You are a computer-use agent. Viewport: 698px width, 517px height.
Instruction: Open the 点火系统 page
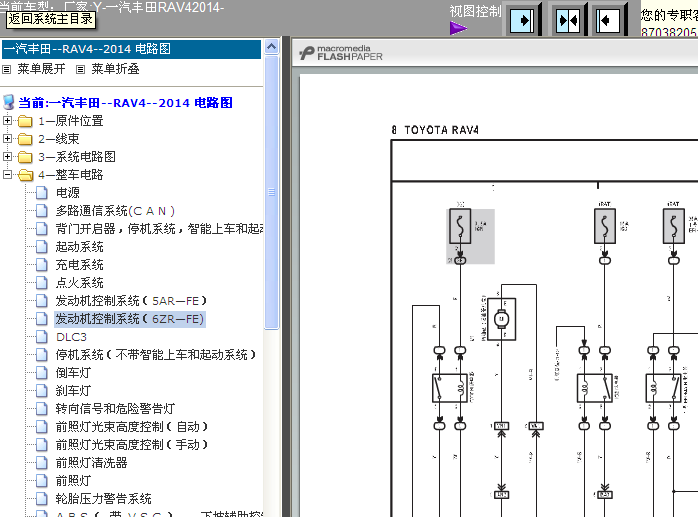(x=79, y=283)
